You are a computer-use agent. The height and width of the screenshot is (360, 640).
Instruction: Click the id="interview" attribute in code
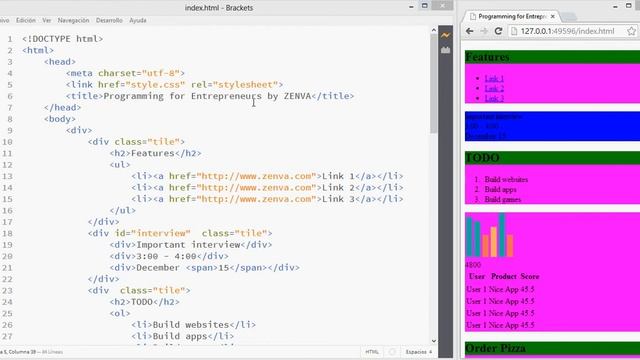[153, 233]
